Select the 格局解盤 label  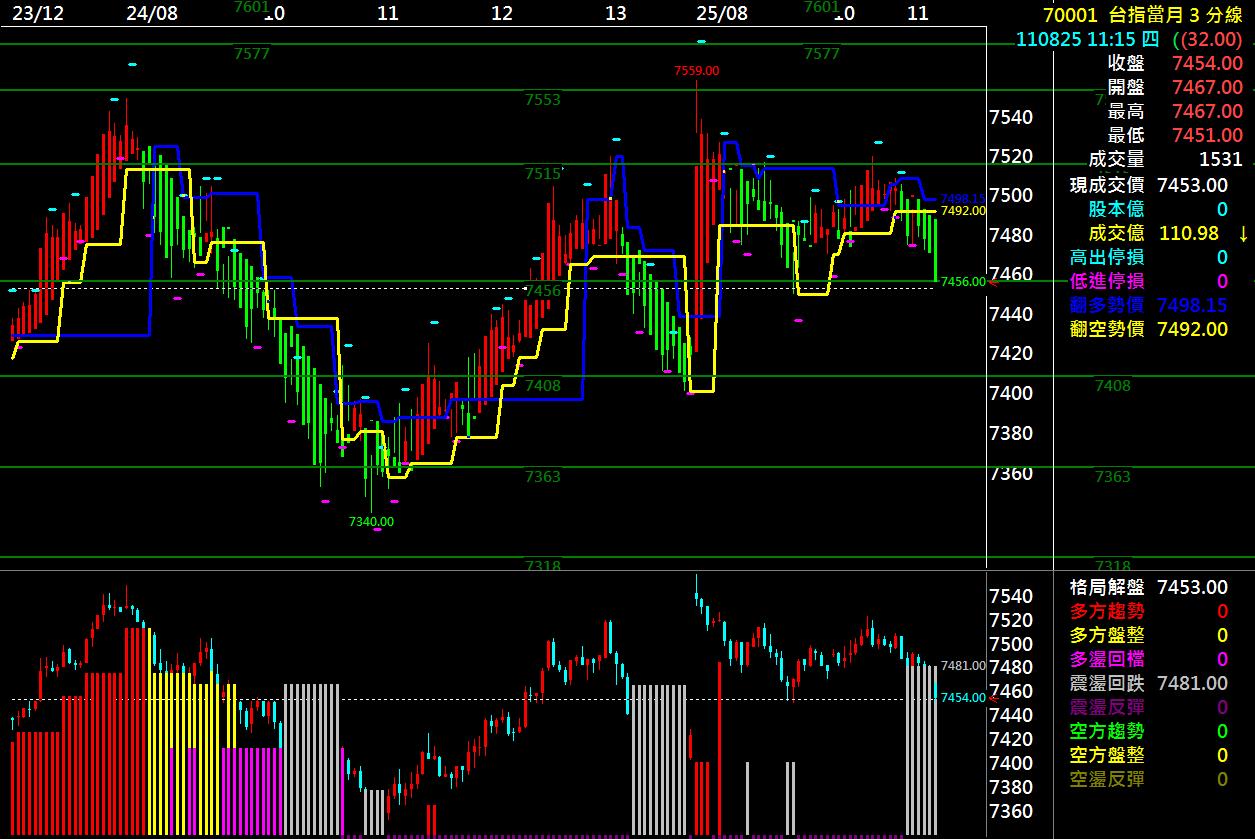[1107, 587]
